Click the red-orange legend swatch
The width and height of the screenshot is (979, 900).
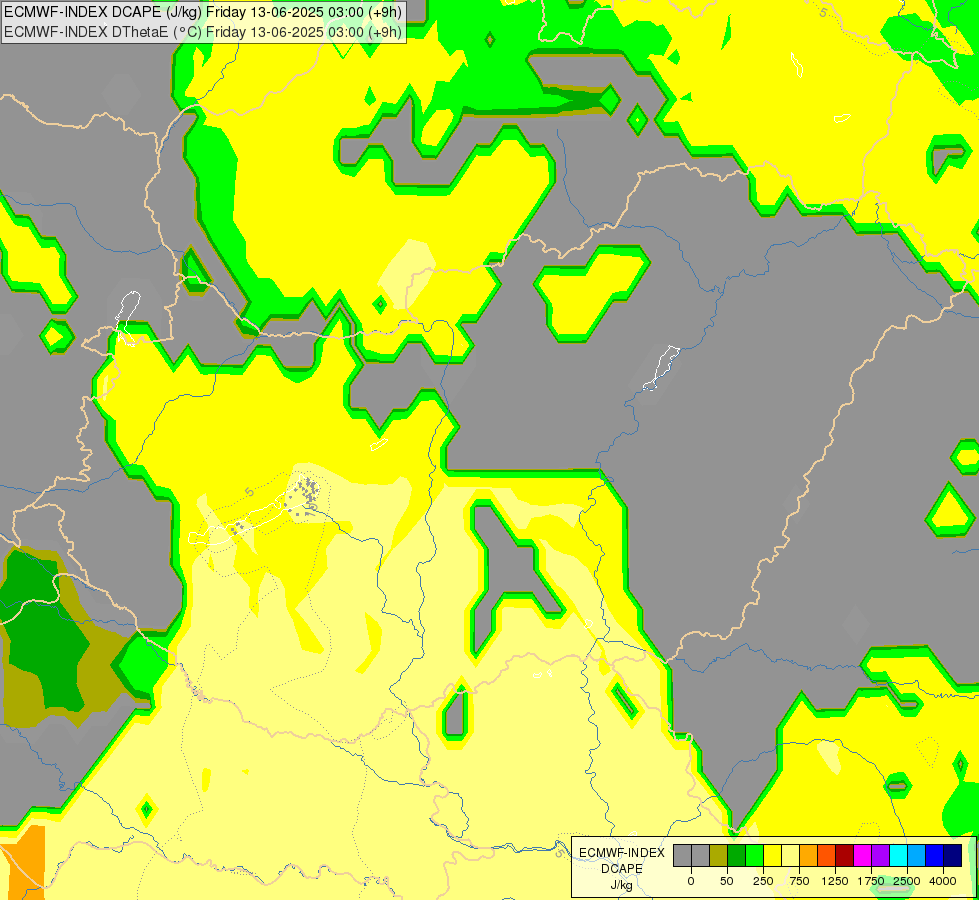827,856
